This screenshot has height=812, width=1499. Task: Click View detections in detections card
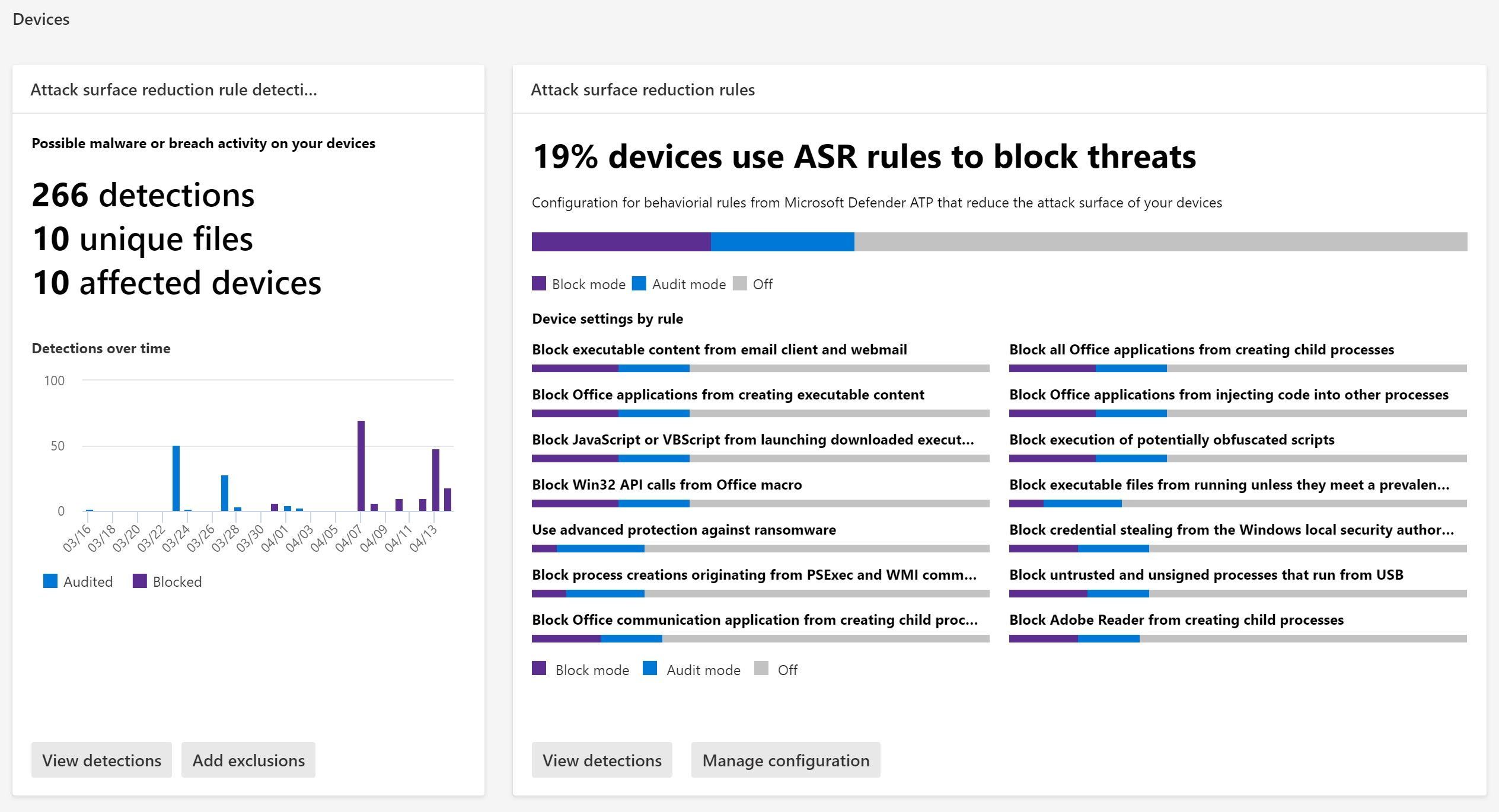click(x=101, y=760)
